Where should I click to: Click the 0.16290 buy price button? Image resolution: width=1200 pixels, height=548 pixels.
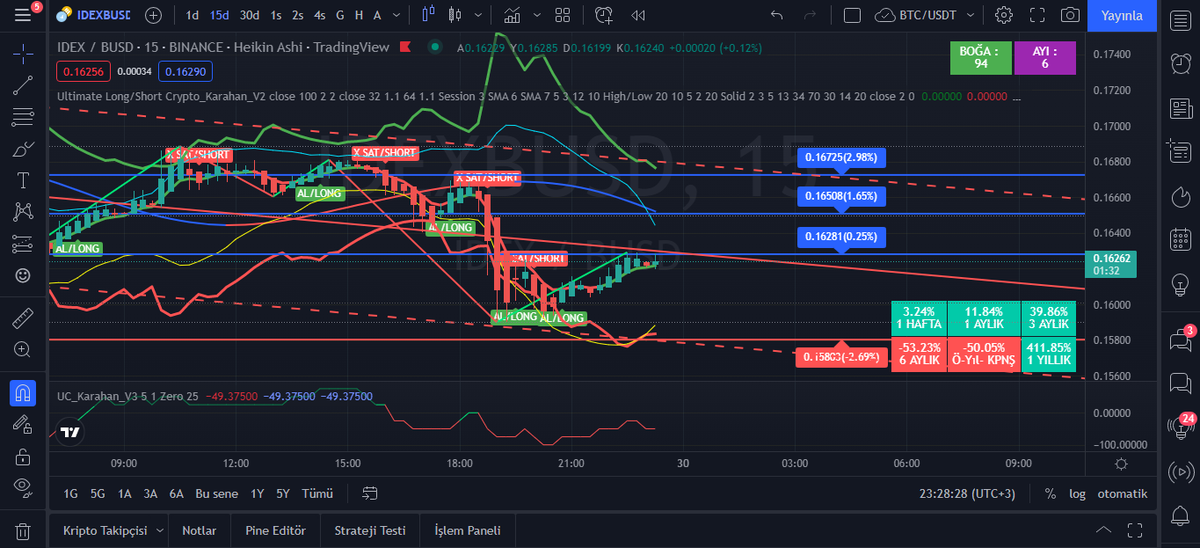pos(187,71)
